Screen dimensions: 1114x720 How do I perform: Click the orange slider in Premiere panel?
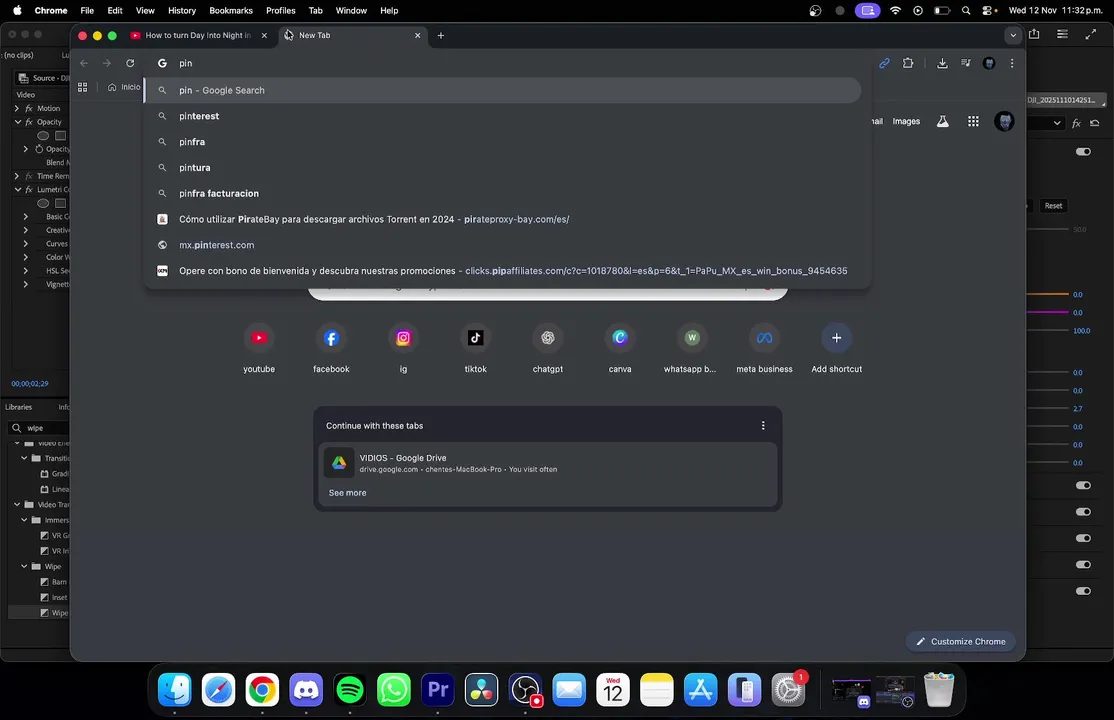pyautogui.click(x=1048, y=294)
